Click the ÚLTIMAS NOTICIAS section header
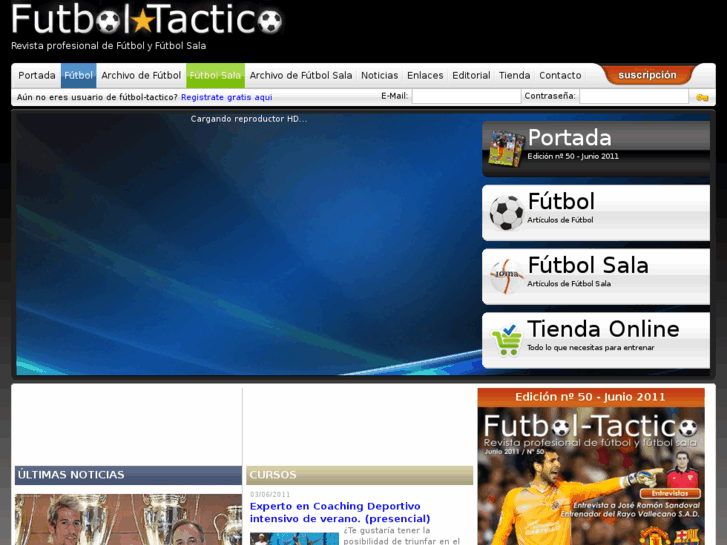The image size is (727, 545). (128, 475)
